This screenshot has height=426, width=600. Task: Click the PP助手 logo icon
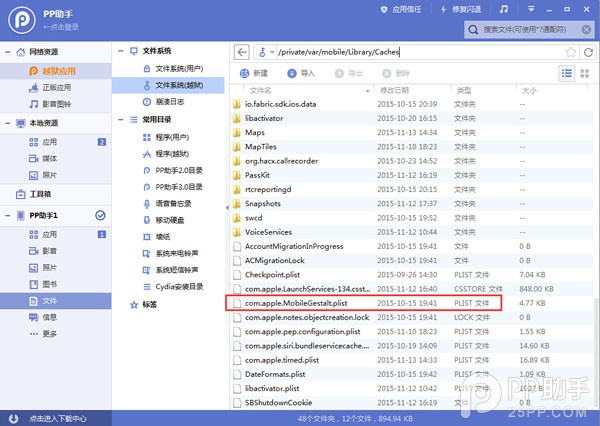(x=22, y=20)
